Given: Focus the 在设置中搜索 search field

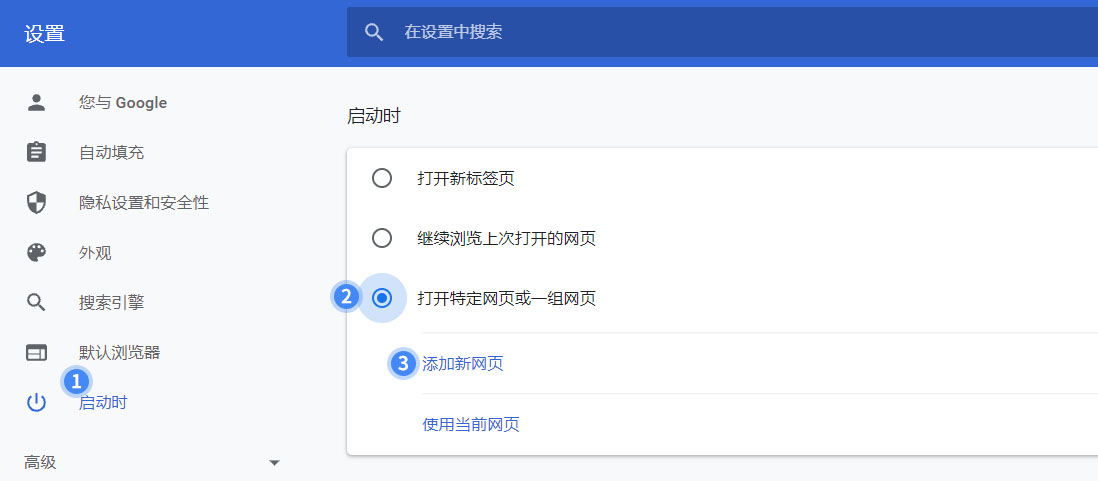Looking at the screenshot, I should pos(722,32).
